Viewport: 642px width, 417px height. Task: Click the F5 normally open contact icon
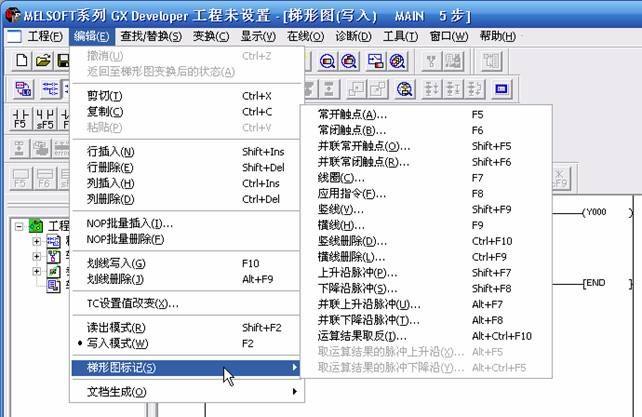coord(19,119)
